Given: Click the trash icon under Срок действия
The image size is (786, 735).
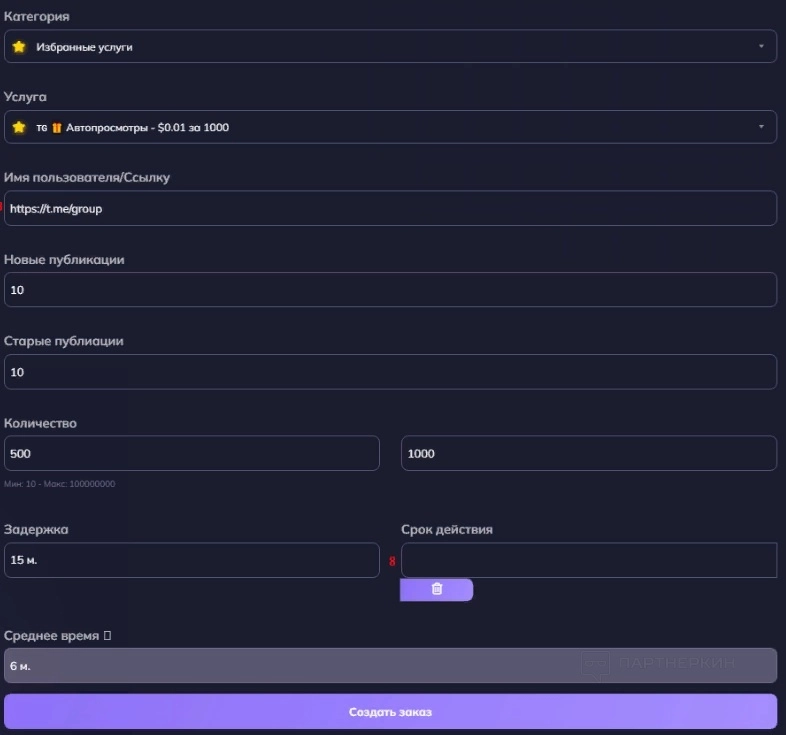Looking at the screenshot, I should (x=437, y=589).
